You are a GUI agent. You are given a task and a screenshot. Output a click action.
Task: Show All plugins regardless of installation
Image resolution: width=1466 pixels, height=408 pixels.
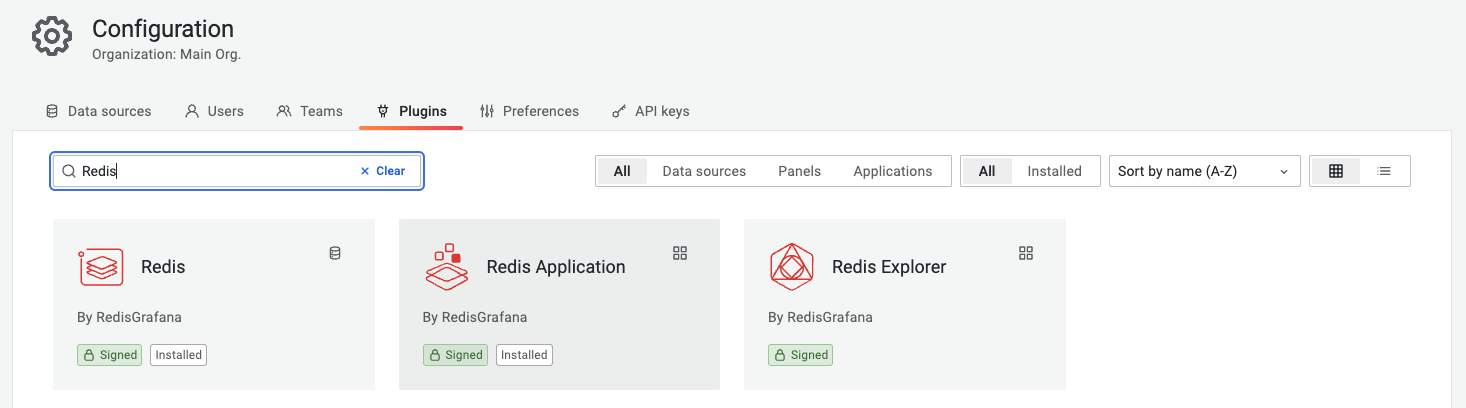(987, 171)
